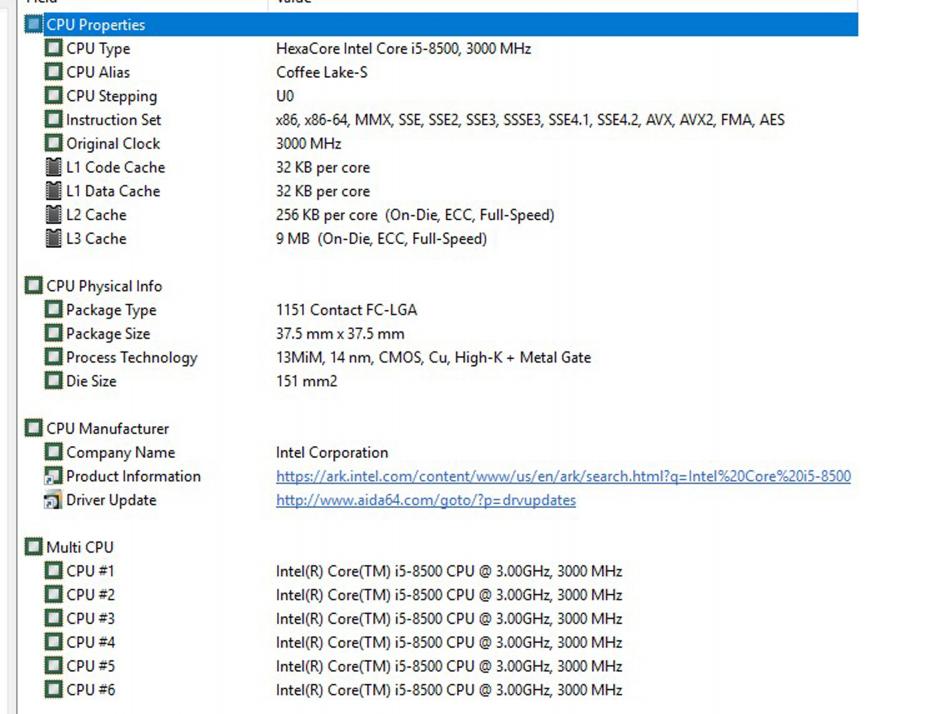Click the 13MiM, 14 nm process value
The width and height of the screenshot is (932, 714).
[433, 357]
